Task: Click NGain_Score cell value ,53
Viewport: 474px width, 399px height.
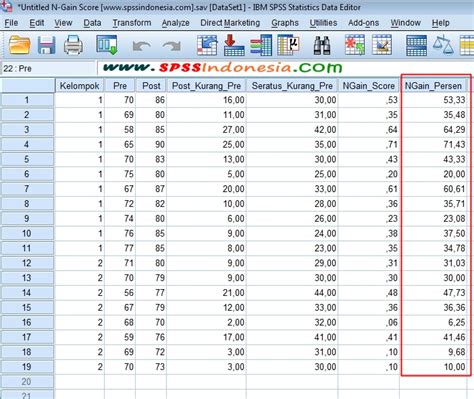Action: pos(369,100)
